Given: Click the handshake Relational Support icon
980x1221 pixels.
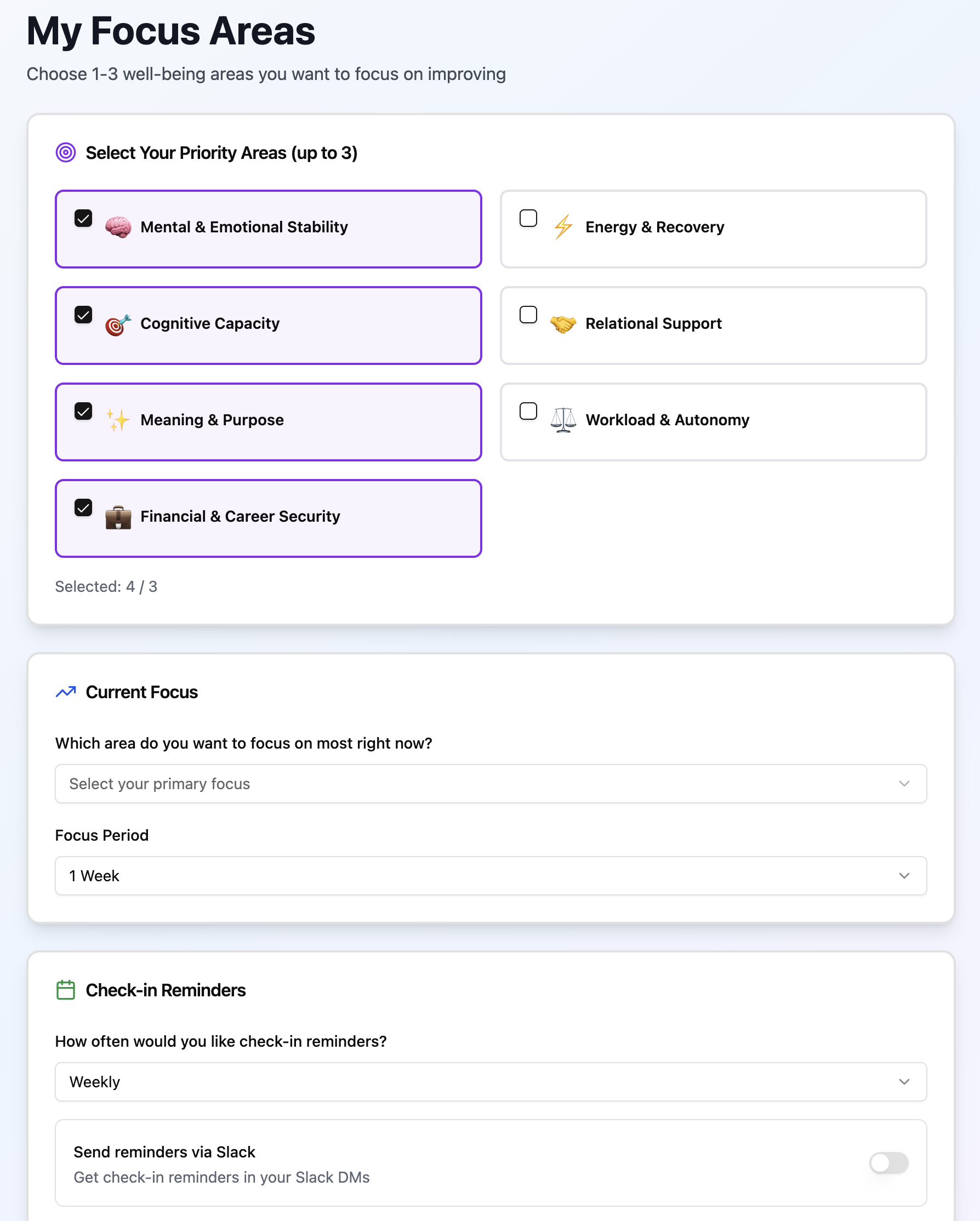Looking at the screenshot, I should click(563, 324).
